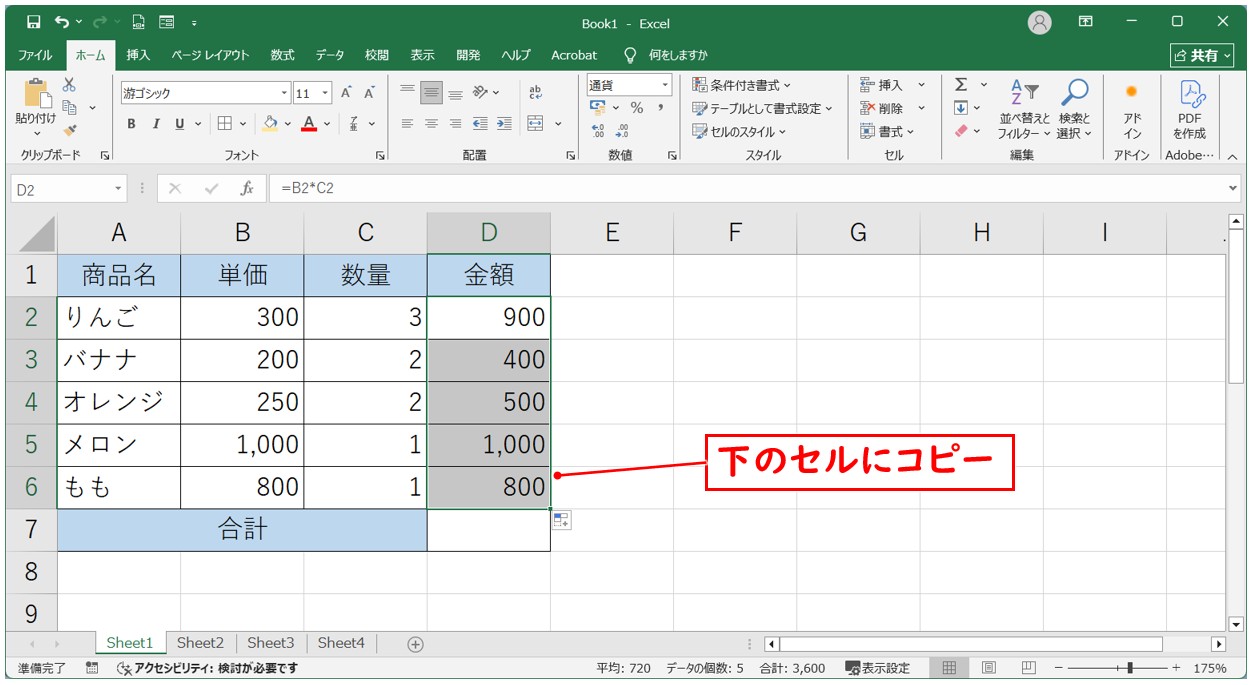
Task: Switch to Sheet2 tab
Action: tap(200, 643)
